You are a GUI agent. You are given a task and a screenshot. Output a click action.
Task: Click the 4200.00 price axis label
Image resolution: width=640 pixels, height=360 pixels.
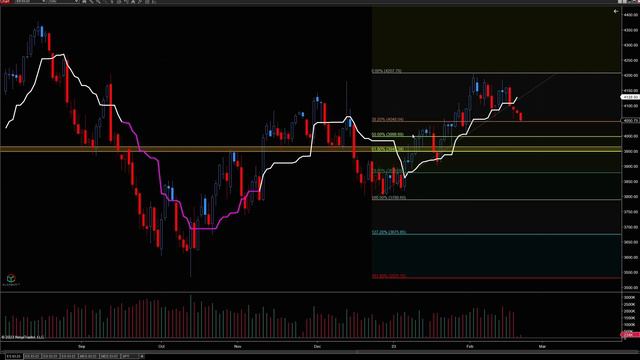click(631, 76)
